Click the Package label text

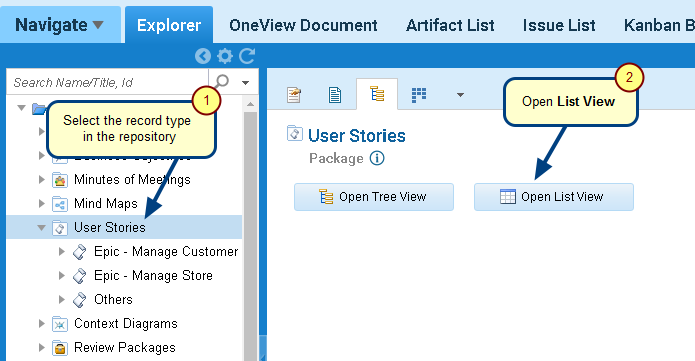point(336,158)
